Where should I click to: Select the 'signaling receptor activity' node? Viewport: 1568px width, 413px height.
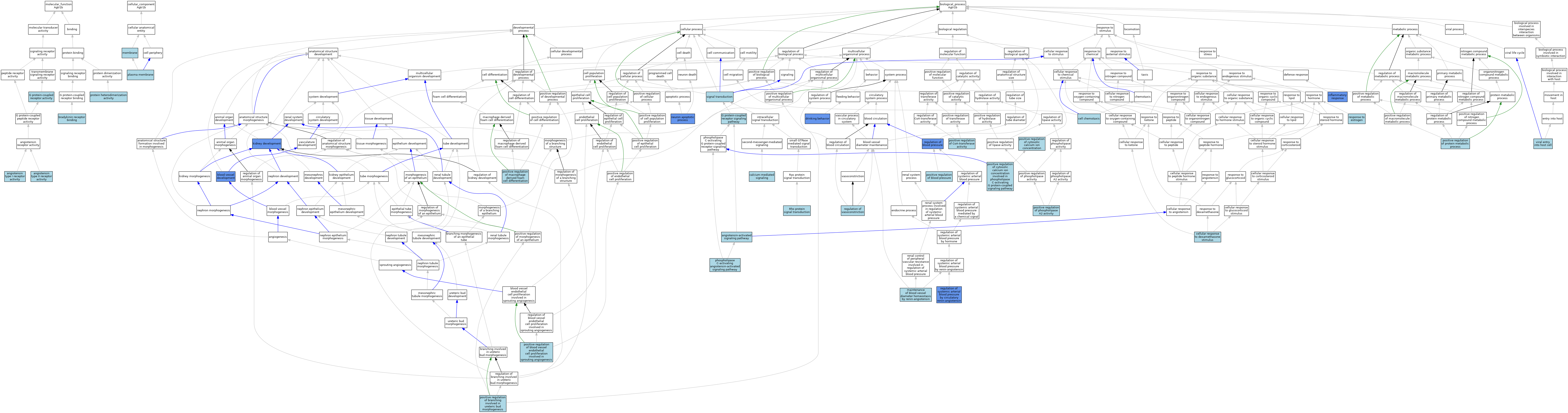[43, 53]
